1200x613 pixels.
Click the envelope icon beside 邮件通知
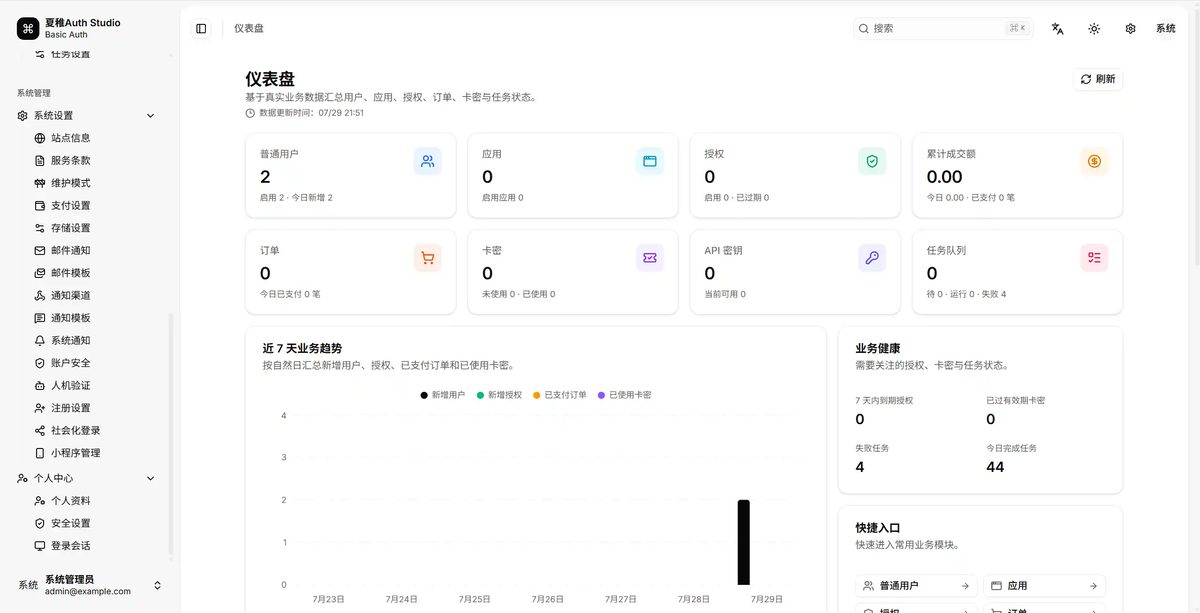(40, 250)
